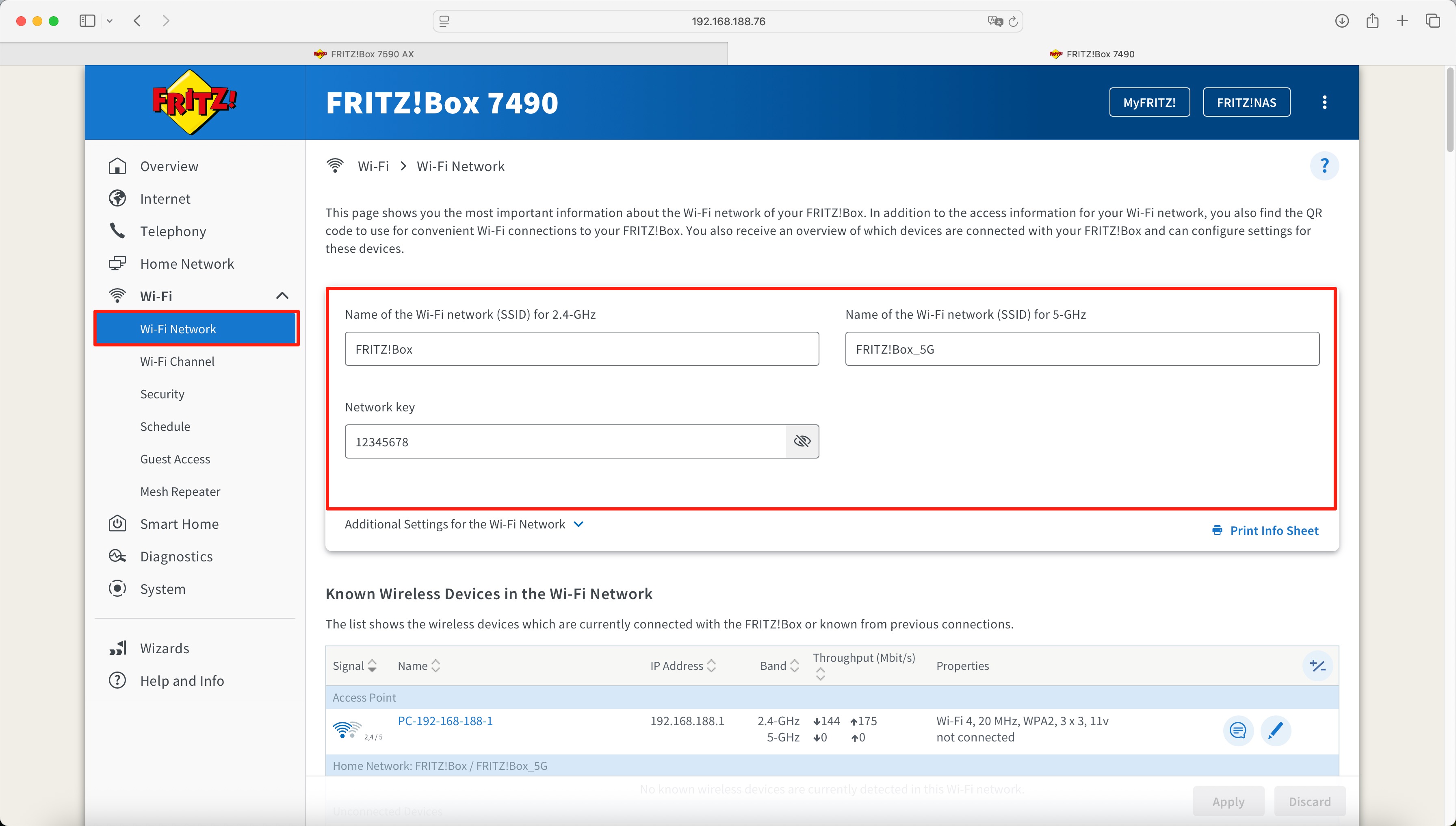This screenshot has width=1456, height=826.
Task: Click Wi-Fi signal icon of access point row
Action: [x=347, y=730]
